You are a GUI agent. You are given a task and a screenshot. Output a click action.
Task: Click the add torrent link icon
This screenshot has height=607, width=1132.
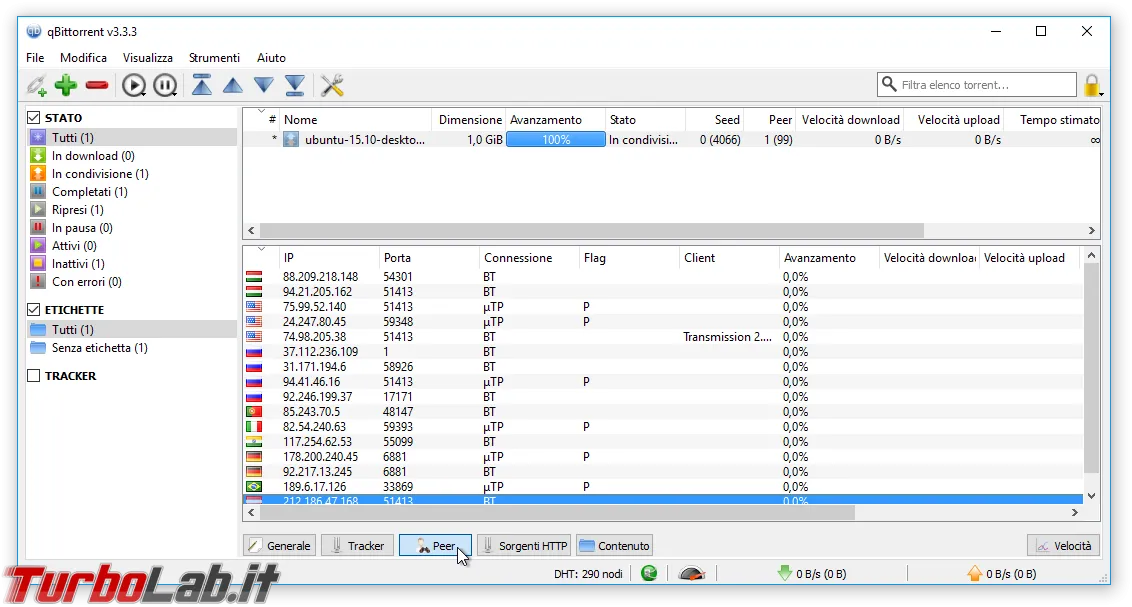pos(37,85)
